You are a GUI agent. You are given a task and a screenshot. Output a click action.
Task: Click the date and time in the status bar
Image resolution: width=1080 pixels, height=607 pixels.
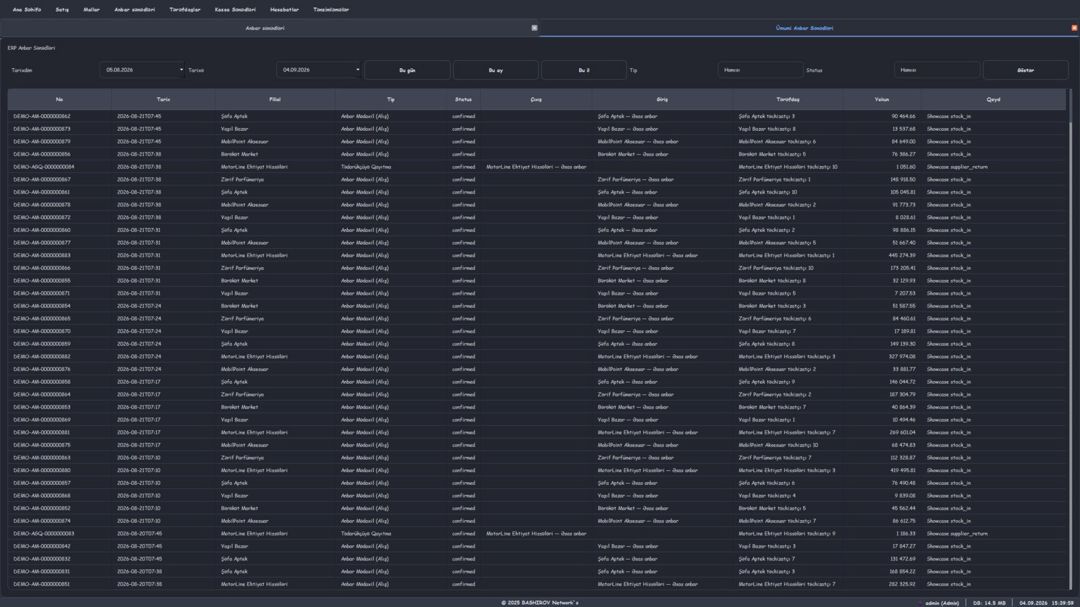pos(1046,603)
